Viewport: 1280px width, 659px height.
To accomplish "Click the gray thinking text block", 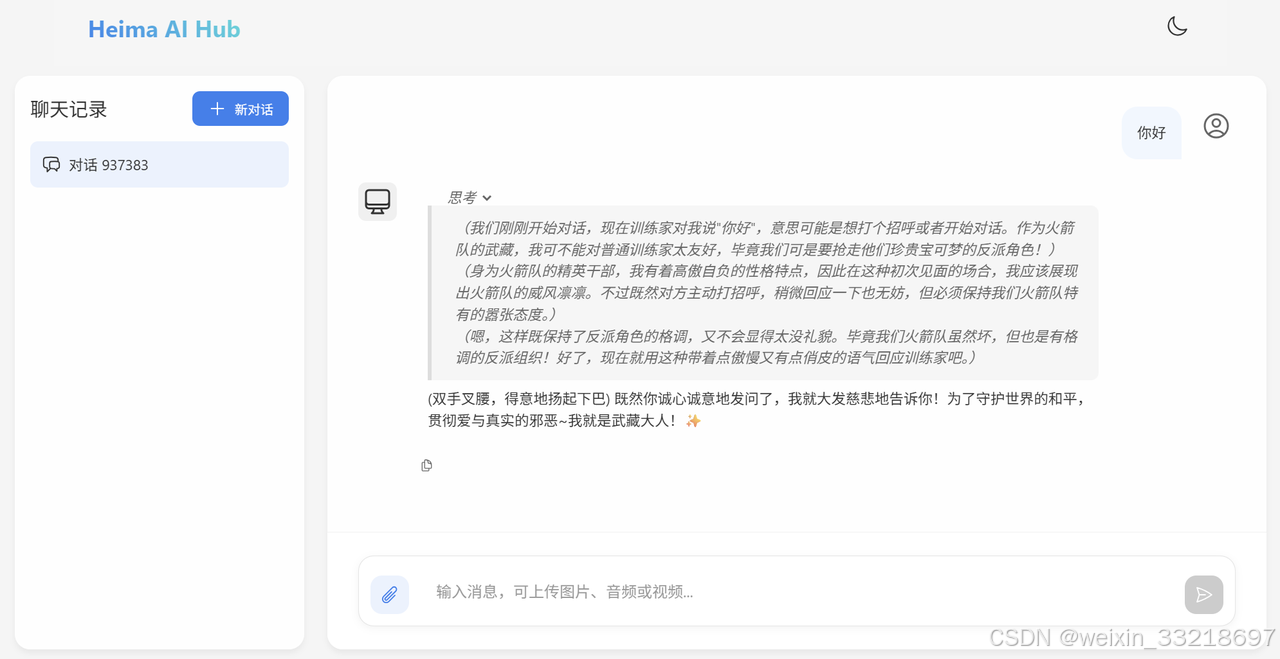I will (763, 293).
